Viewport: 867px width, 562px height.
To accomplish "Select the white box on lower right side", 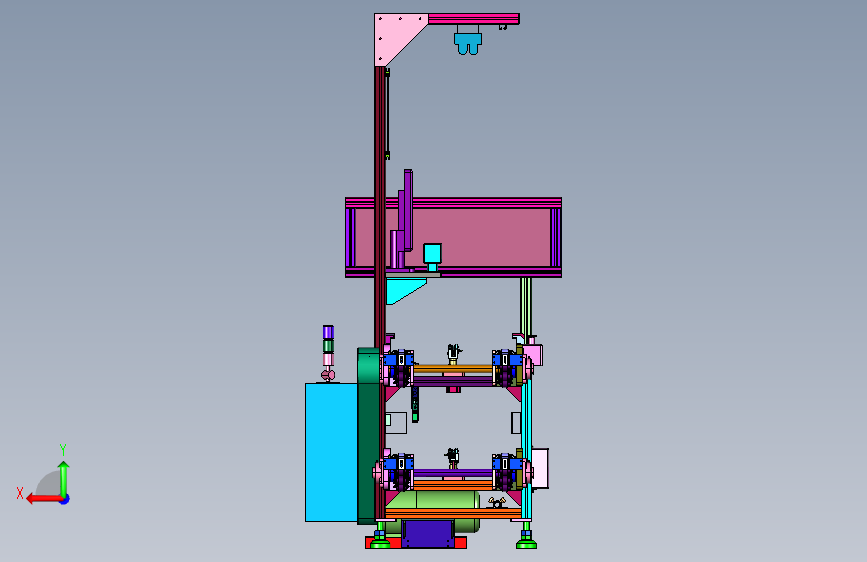I will click(x=540, y=469).
